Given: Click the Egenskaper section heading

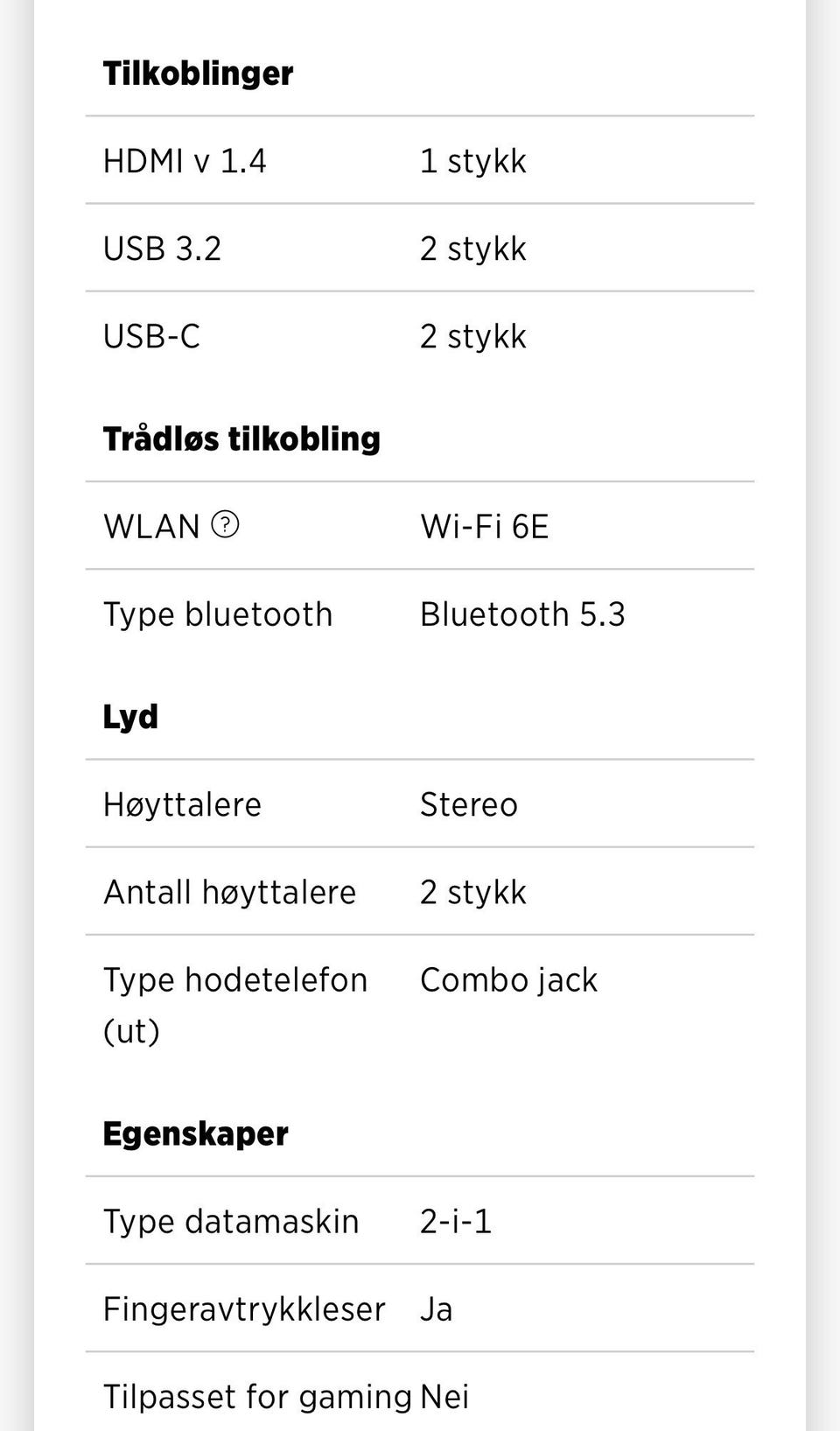Looking at the screenshot, I should pyautogui.click(x=195, y=1134).
